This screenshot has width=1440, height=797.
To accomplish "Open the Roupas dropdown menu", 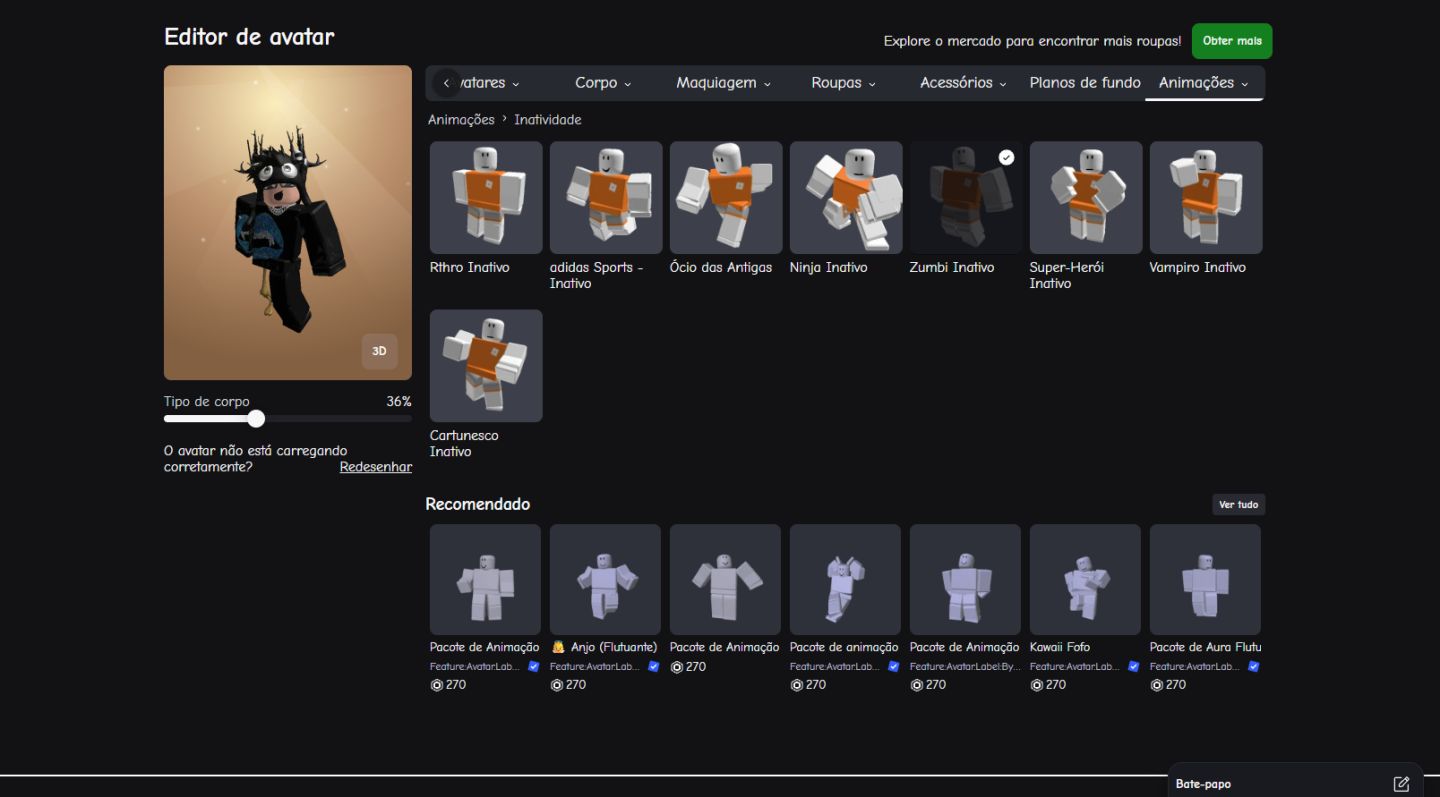I will tap(843, 83).
